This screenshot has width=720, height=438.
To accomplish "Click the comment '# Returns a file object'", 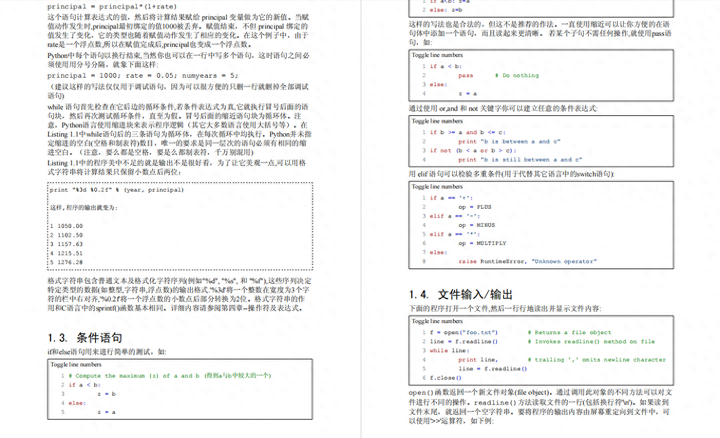I will click(569, 332).
